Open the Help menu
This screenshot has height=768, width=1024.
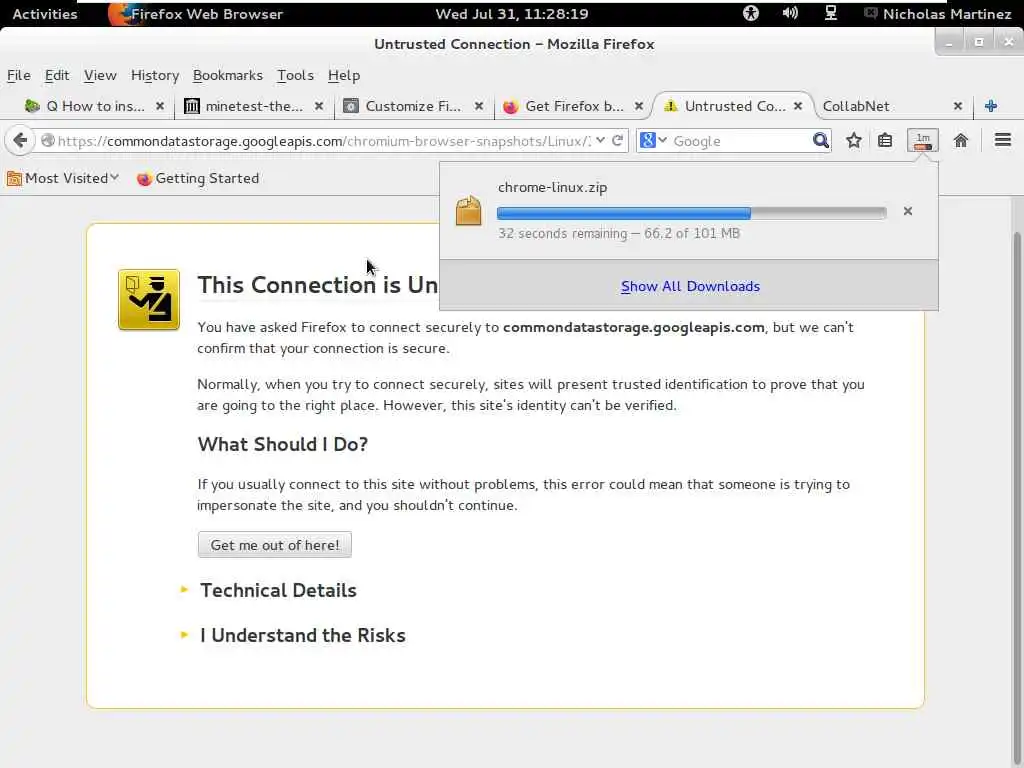tap(344, 75)
